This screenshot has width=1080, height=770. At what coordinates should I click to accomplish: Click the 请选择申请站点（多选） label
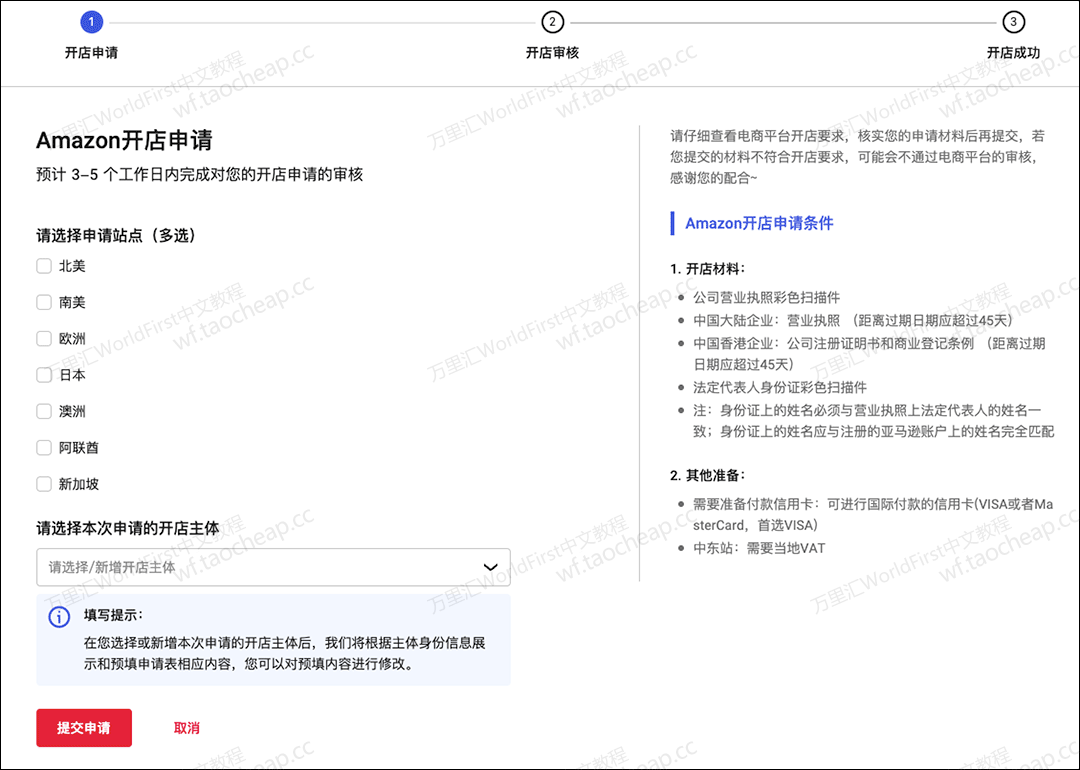[x=116, y=236]
